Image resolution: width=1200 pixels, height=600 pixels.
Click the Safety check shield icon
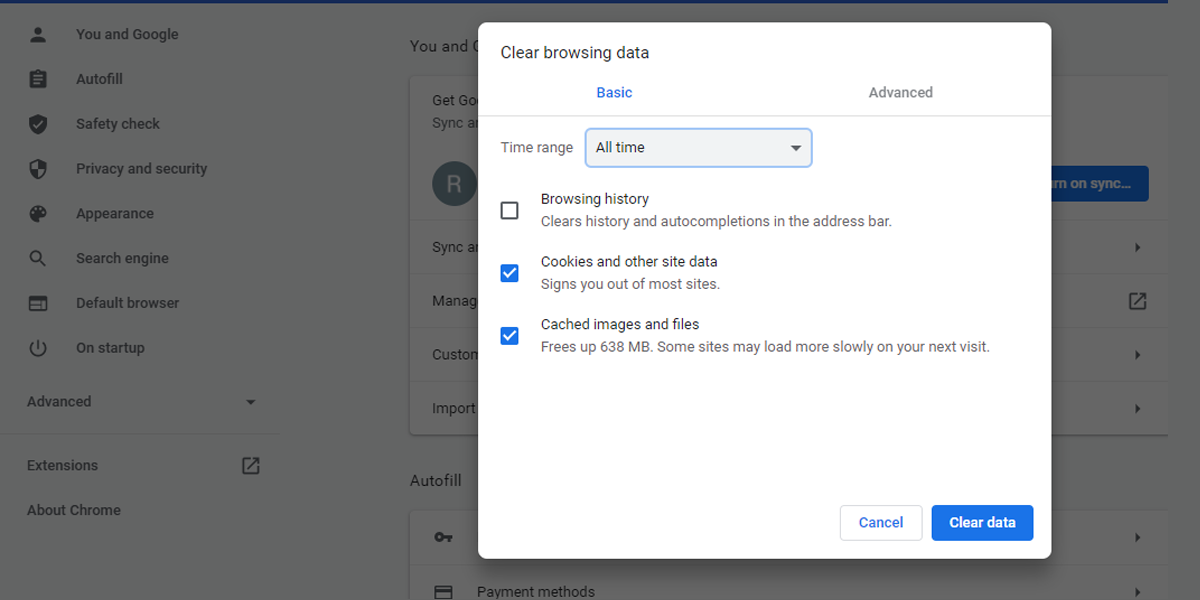tap(38, 124)
